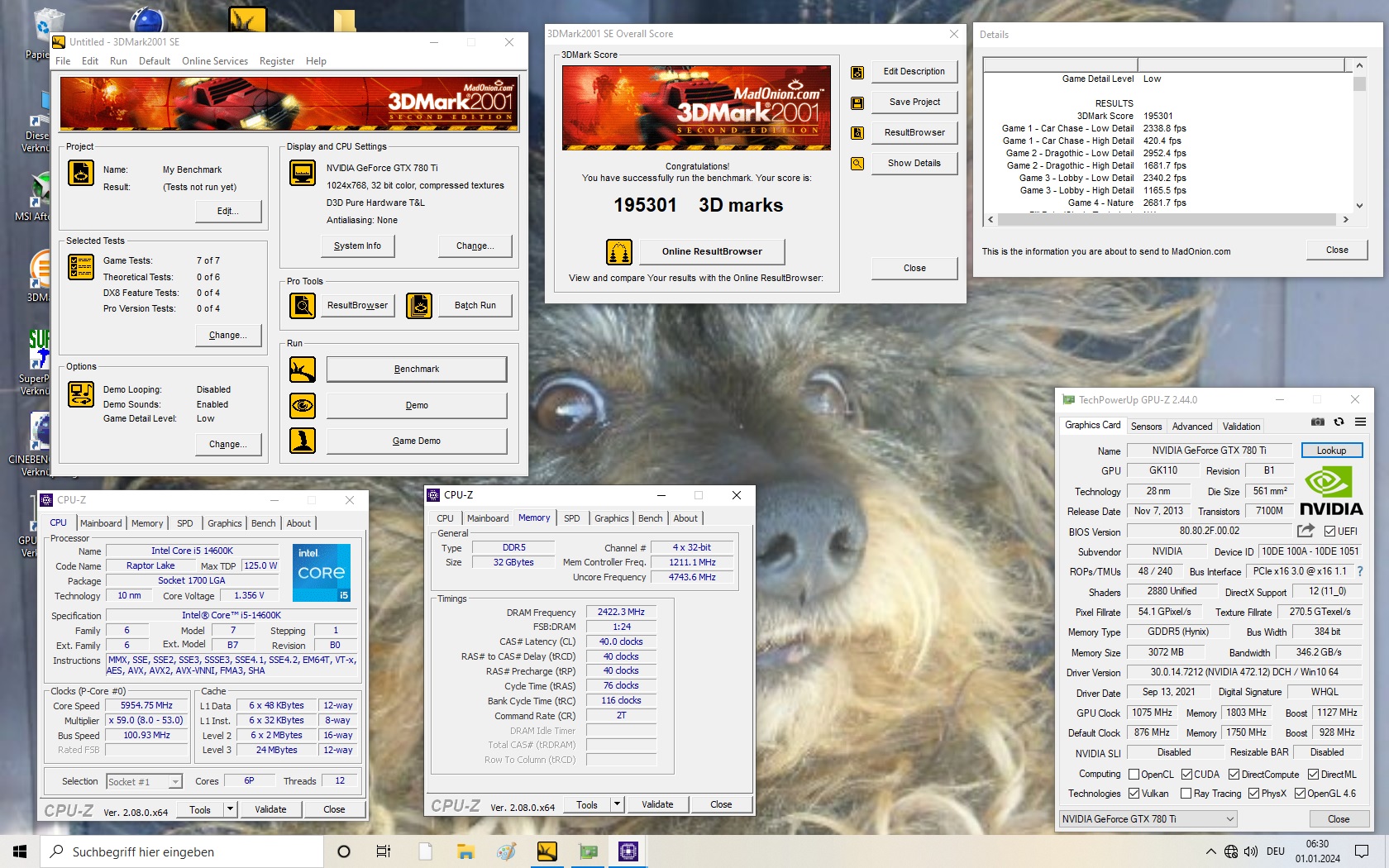Viewport: 1389px width, 868px height.
Task: Click the GPU-Z refresh icon
Action: (x=1339, y=422)
